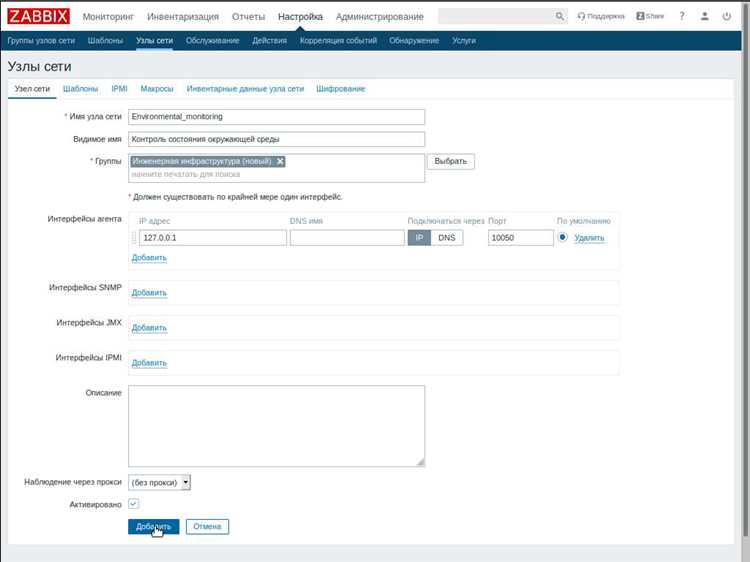The width and height of the screenshot is (750, 562).
Task: Open the Мониторинг menu
Action: 108,17
